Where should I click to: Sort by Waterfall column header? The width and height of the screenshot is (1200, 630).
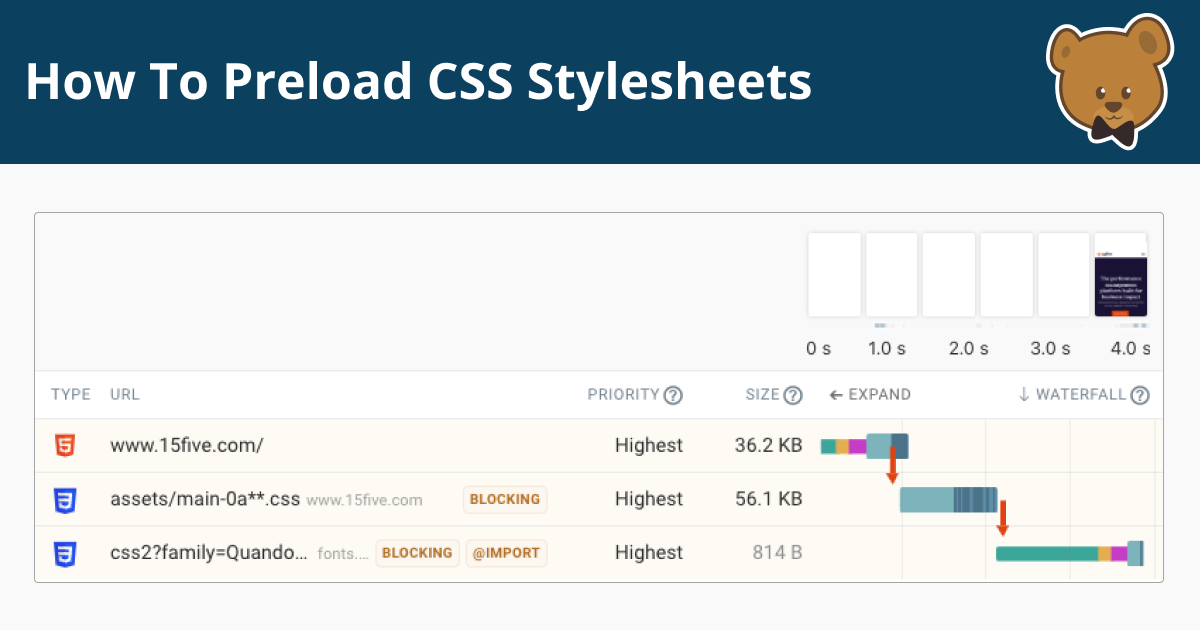click(1074, 395)
